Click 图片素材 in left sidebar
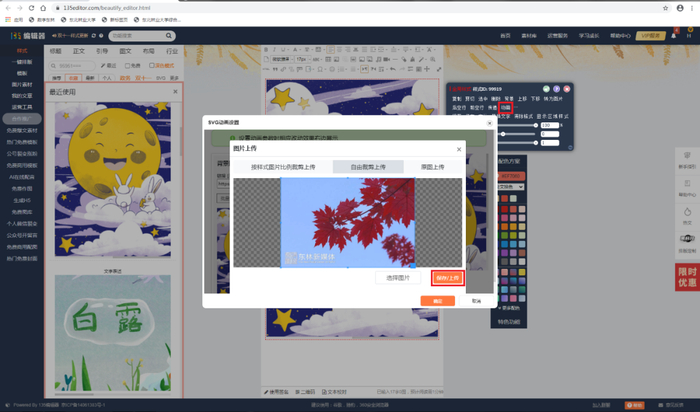The width and height of the screenshot is (700, 412). [x=22, y=84]
